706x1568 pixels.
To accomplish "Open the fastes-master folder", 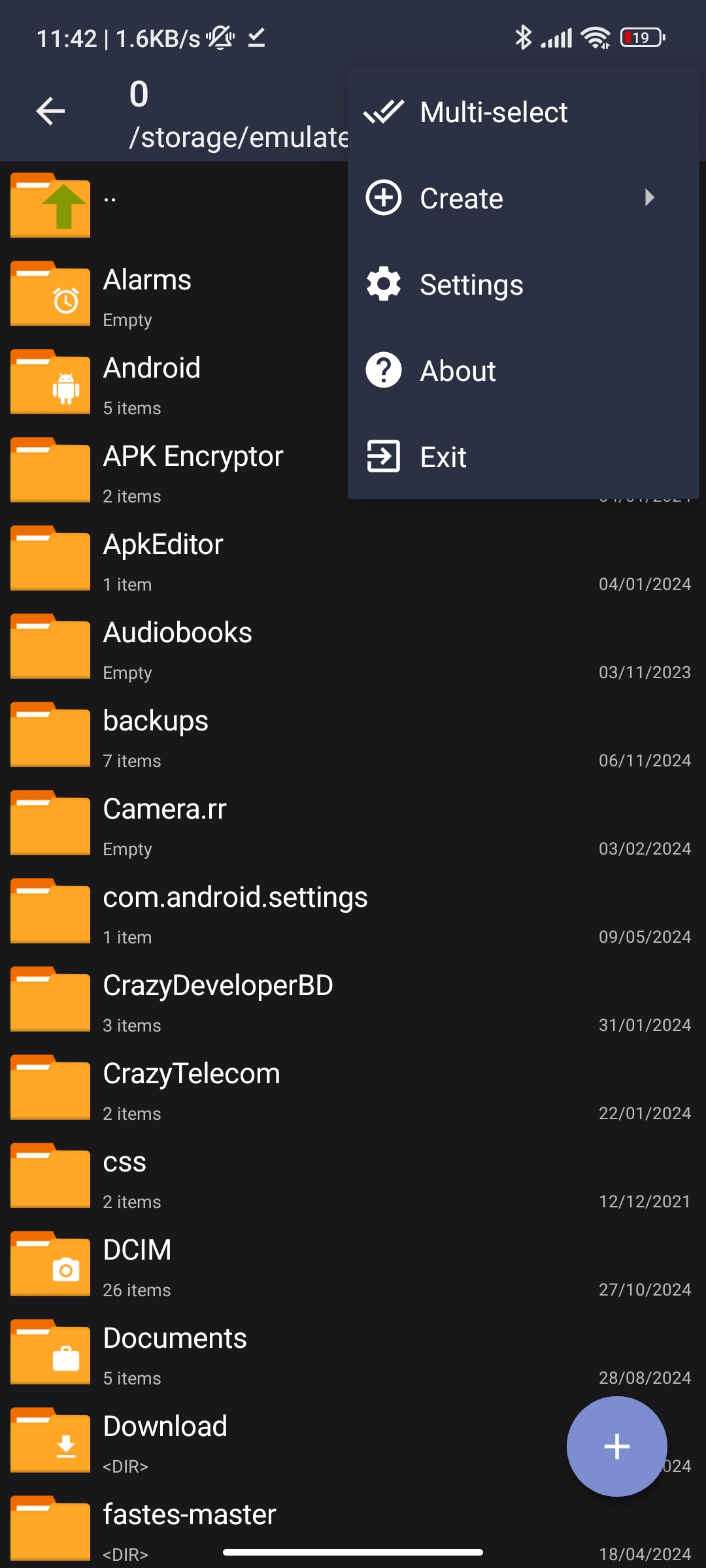I will coord(353,1529).
